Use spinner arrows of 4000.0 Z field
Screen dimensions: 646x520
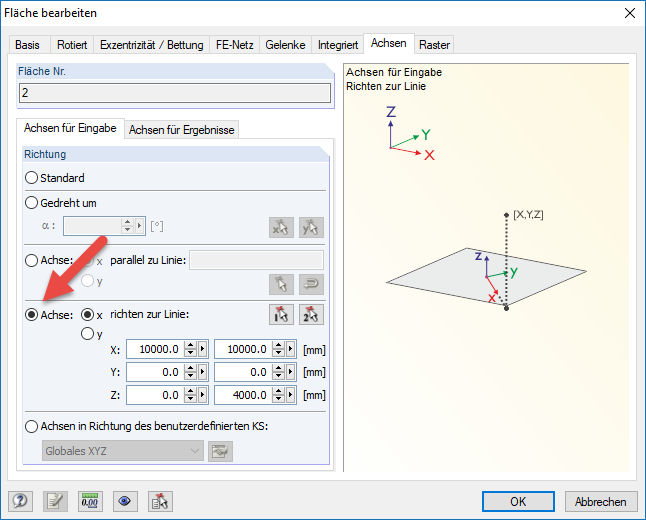pyautogui.click(x=279, y=395)
